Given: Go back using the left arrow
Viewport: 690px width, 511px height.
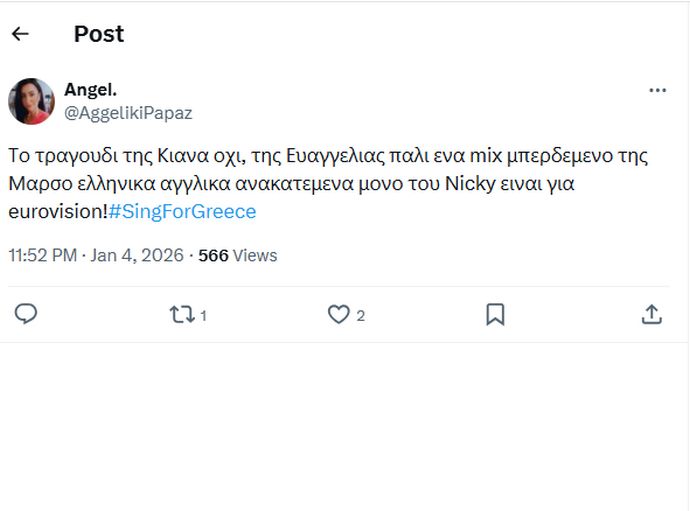Looking at the screenshot, I should pos(20,34).
